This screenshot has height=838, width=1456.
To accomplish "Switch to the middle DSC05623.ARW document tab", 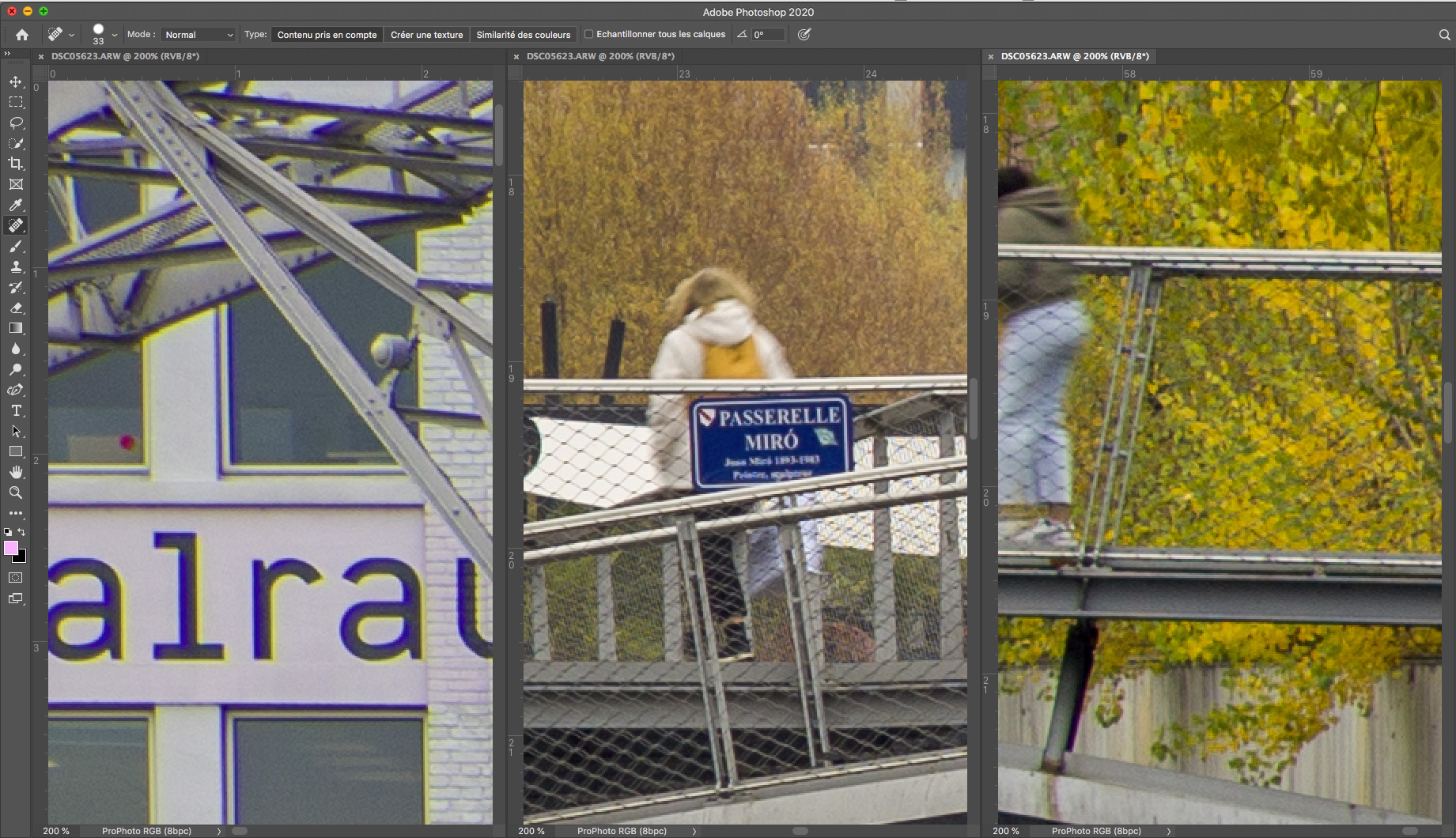I will [600, 56].
